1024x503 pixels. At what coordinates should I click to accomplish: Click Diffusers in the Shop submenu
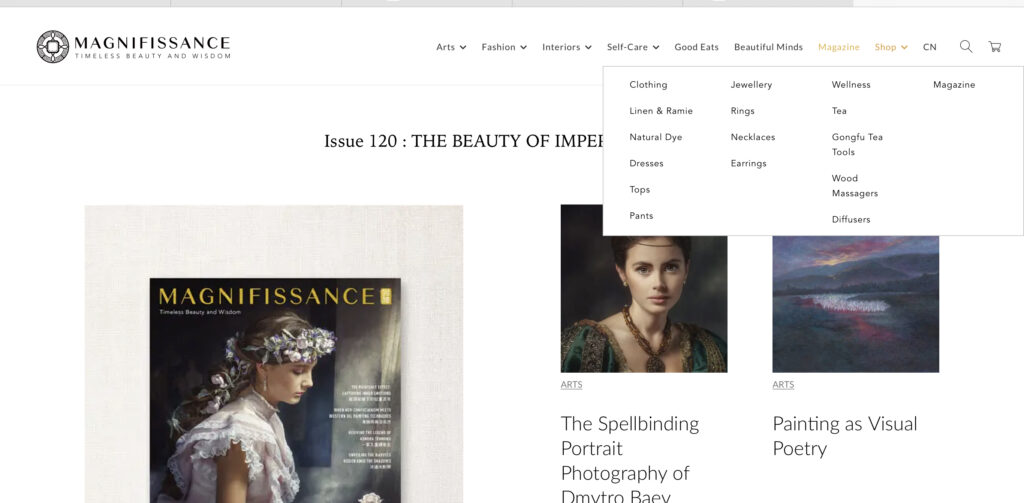851,219
